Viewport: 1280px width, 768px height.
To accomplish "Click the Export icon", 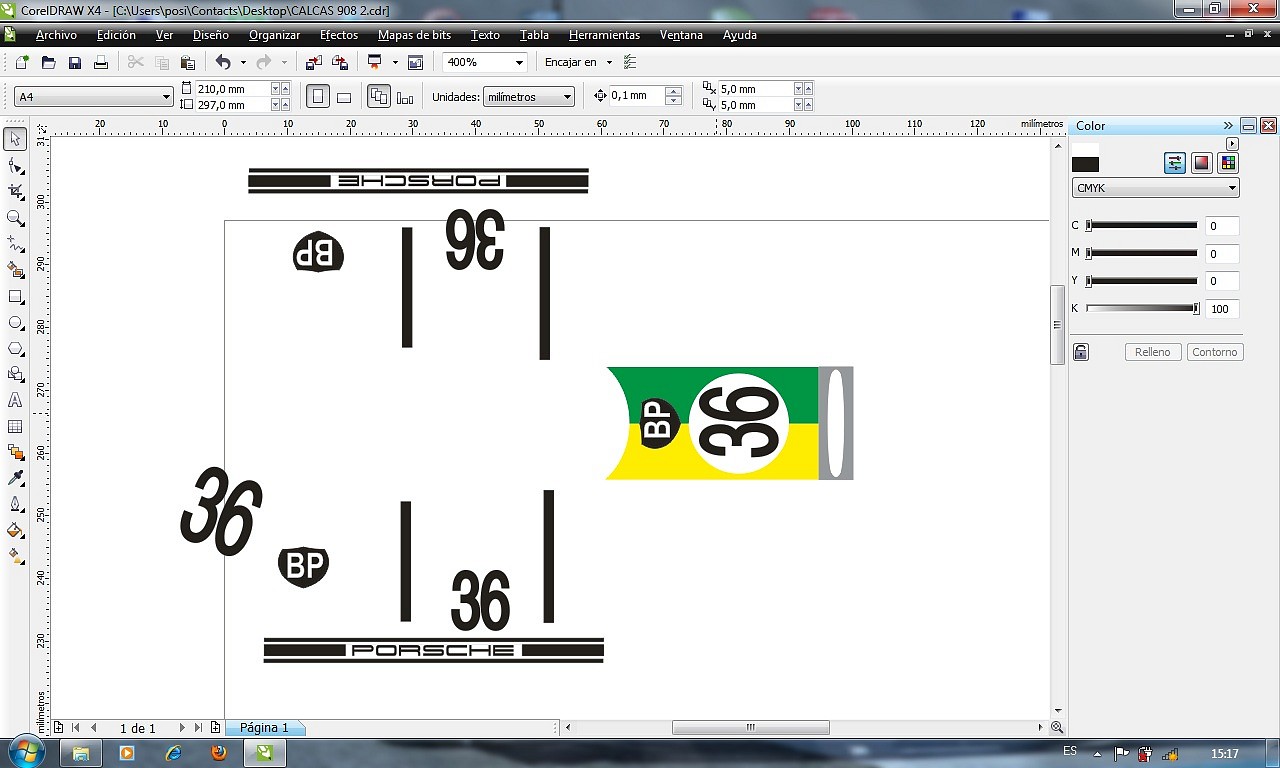I will pyautogui.click(x=340, y=62).
